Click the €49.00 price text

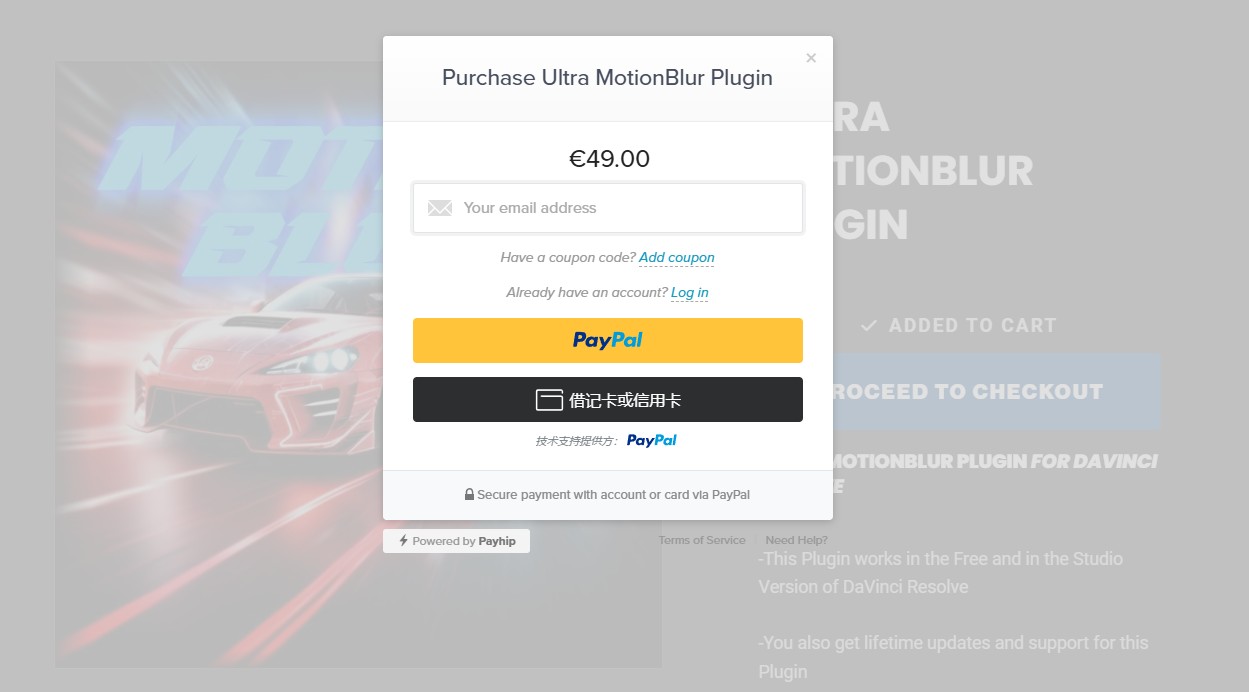coord(609,159)
